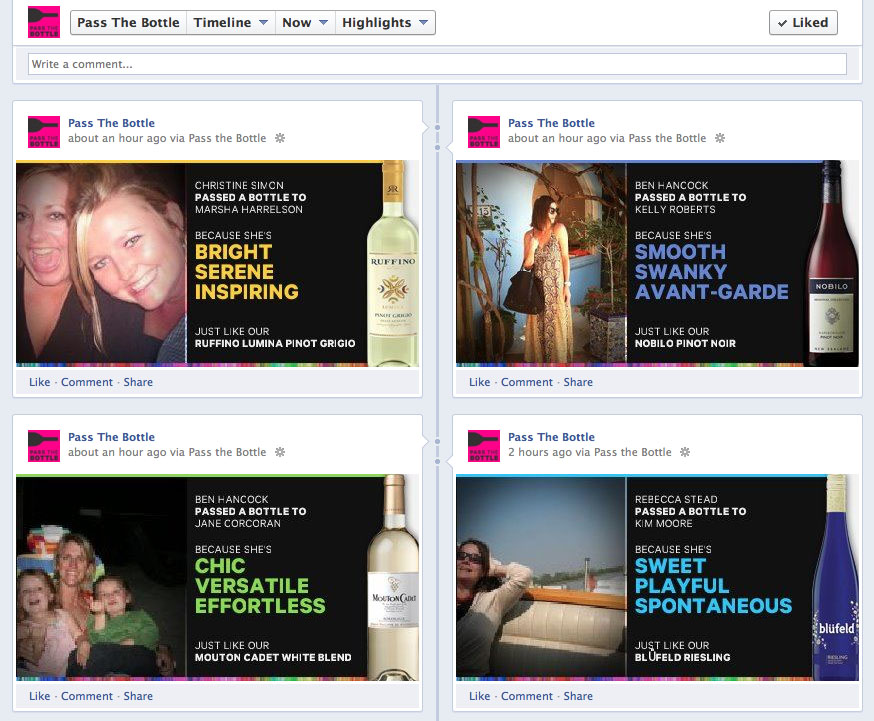Click 'about an hour ago' on Christine Simon post
Screen dimensions: 874x721
point(118,138)
